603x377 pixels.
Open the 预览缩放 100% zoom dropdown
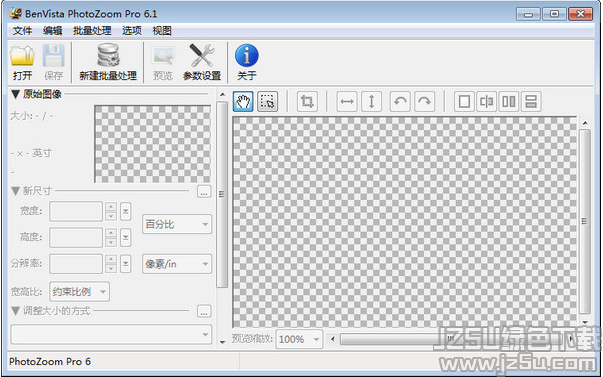tap(299, 339)
